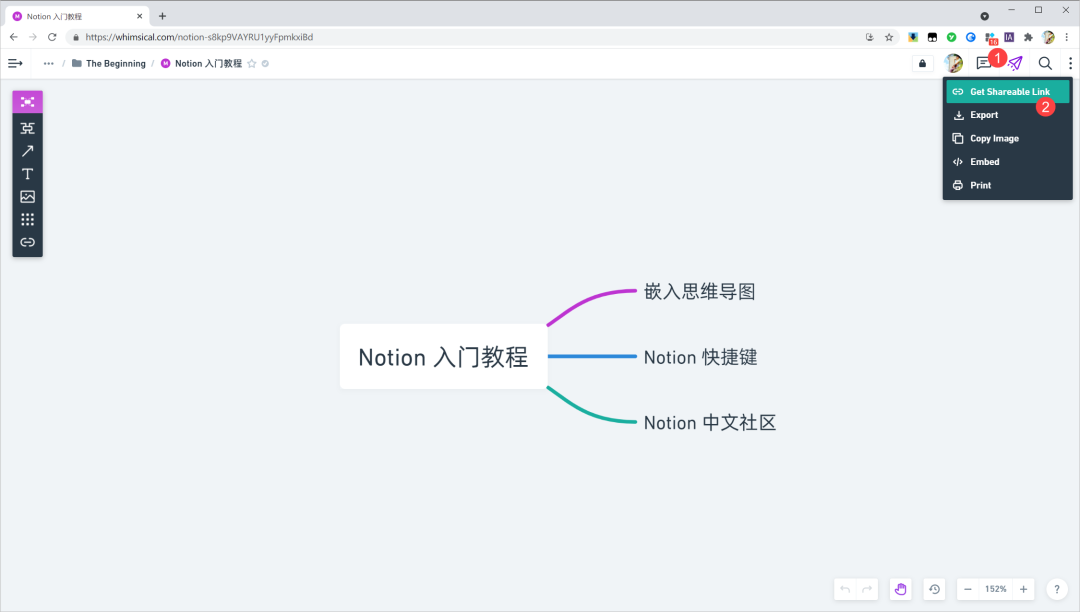
Task: Select the flowchart connector tool in sidebar
Action: 28,128
